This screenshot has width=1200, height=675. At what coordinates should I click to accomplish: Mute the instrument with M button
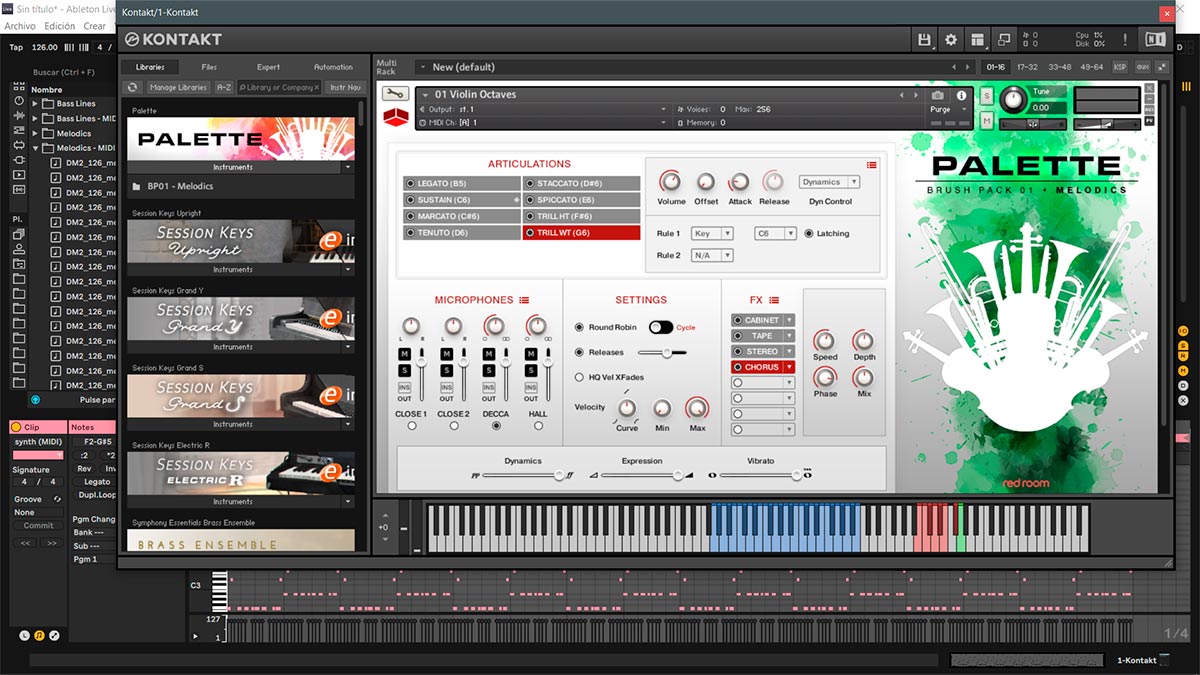point(987,120)
